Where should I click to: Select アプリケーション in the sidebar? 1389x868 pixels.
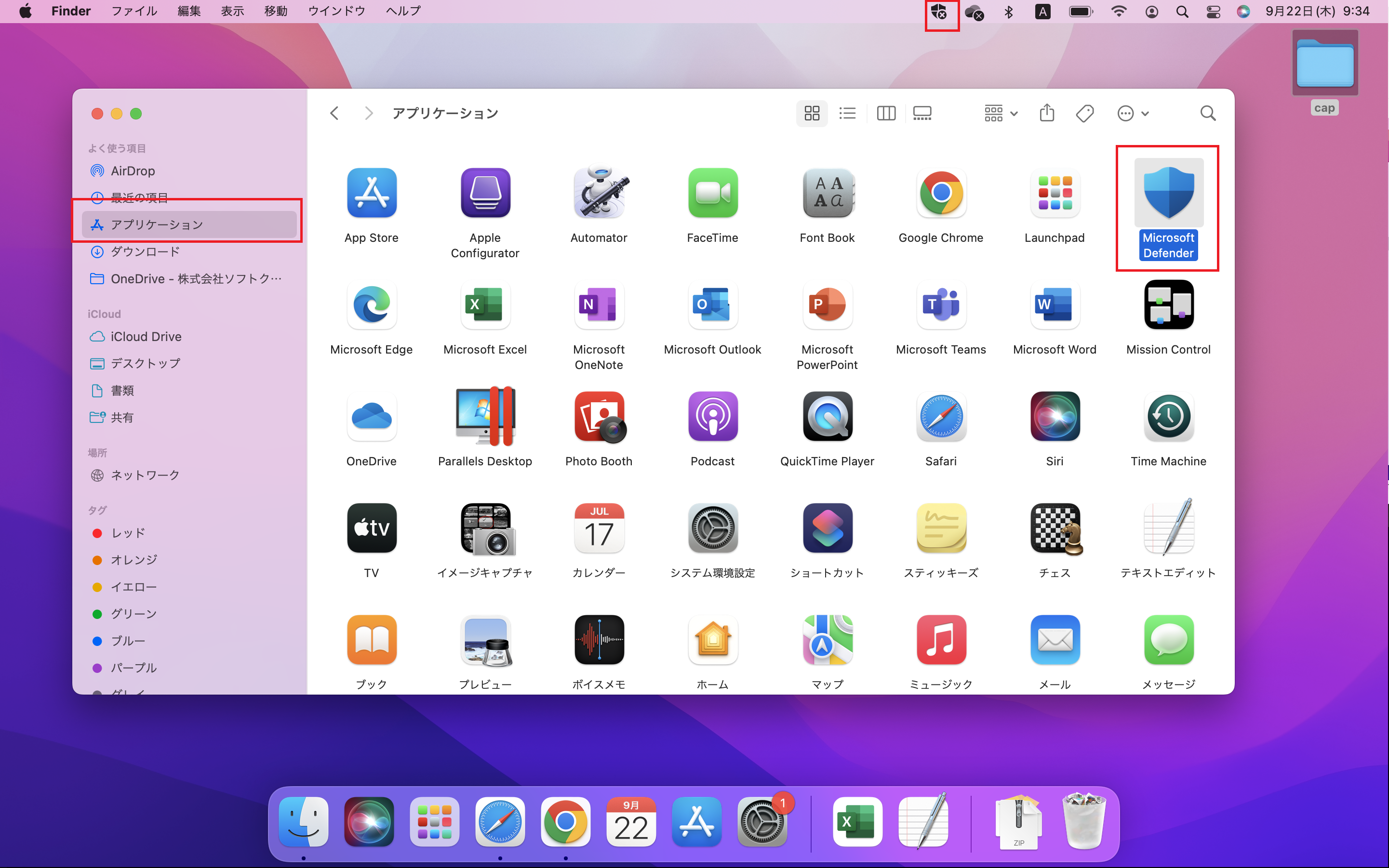[x=189, y=224]
